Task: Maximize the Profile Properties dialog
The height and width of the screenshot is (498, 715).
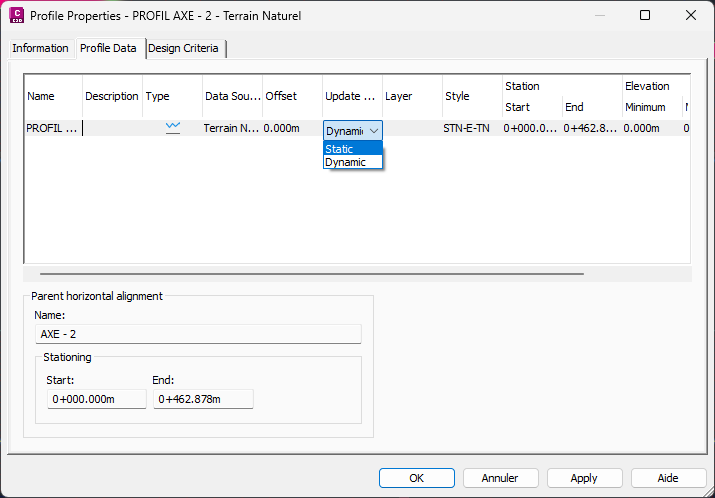Action: (645, 16)
